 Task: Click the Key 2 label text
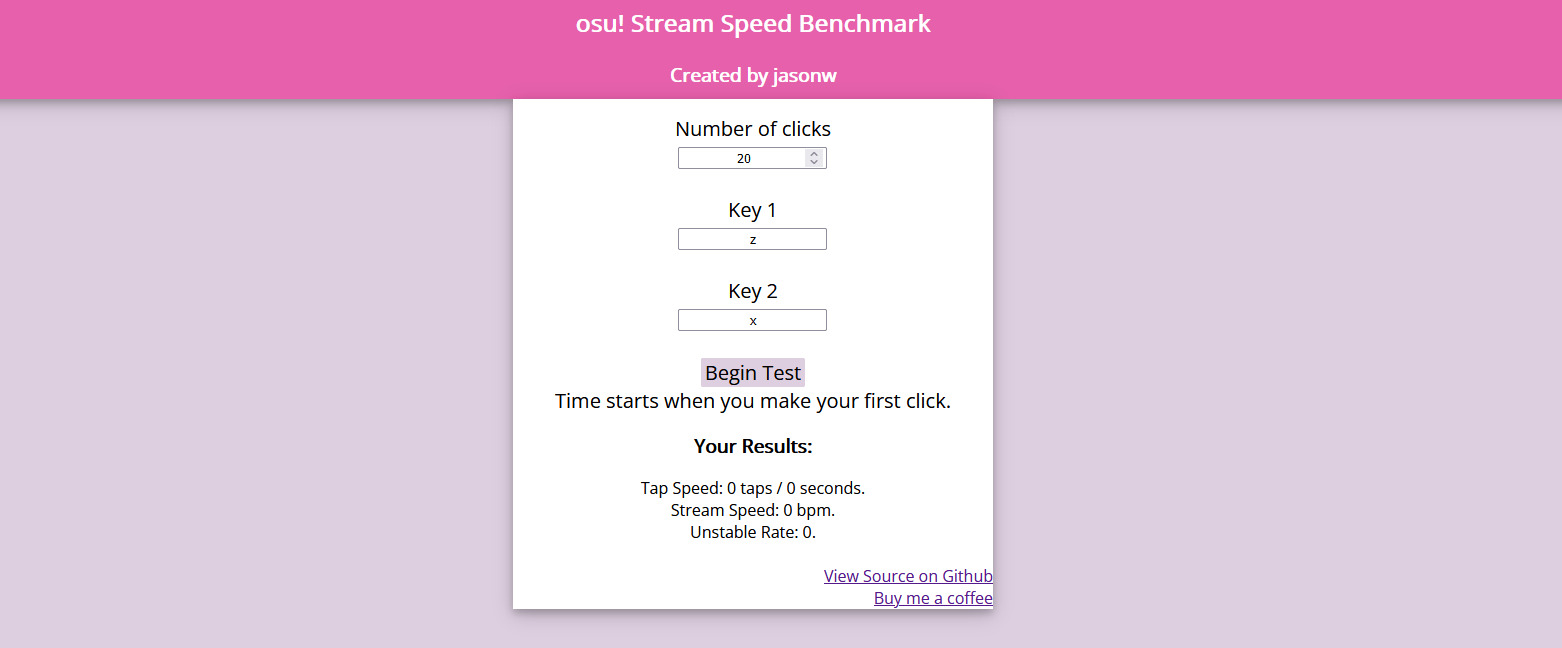[753, 291]
